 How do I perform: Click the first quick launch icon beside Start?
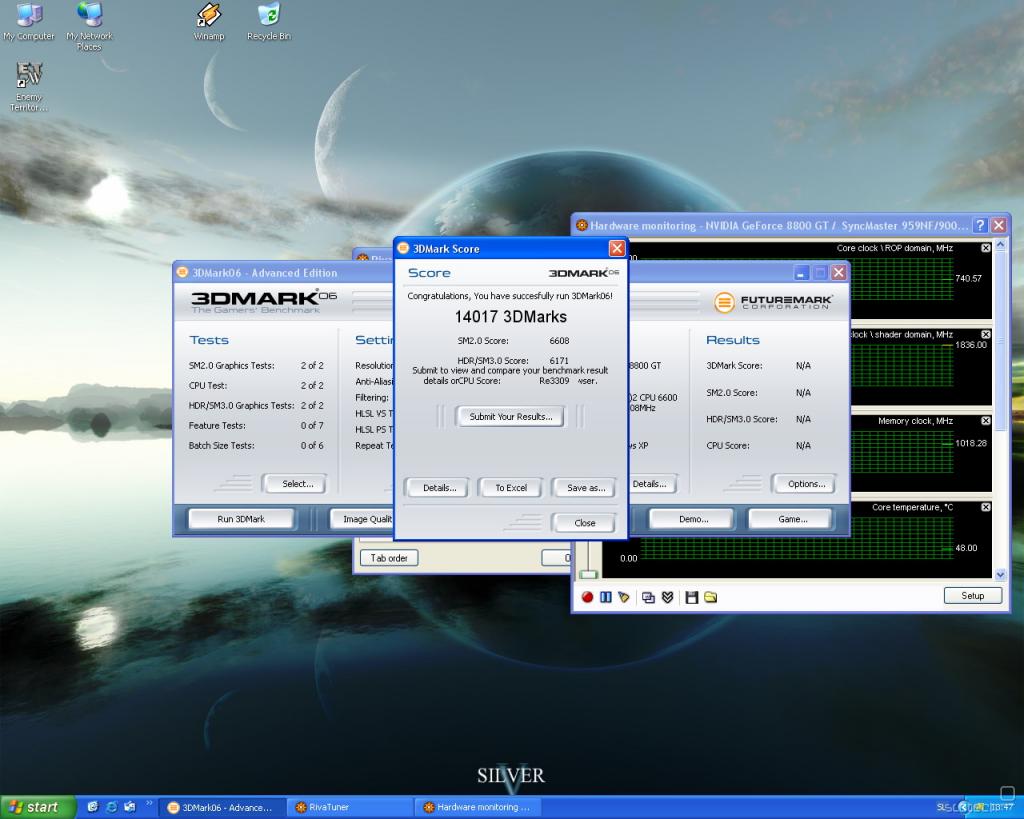[x=93, y=807]
